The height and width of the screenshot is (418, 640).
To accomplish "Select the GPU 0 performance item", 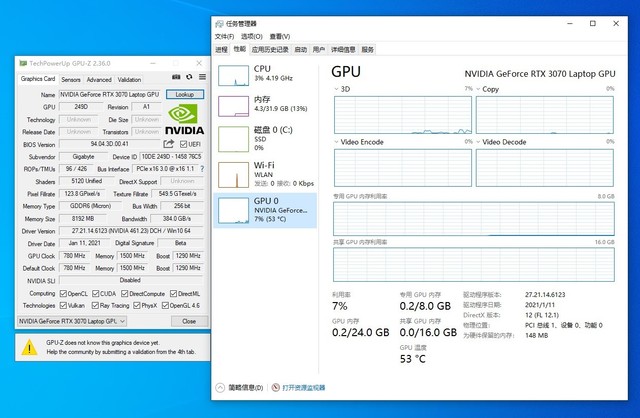I will coord(265,210).
